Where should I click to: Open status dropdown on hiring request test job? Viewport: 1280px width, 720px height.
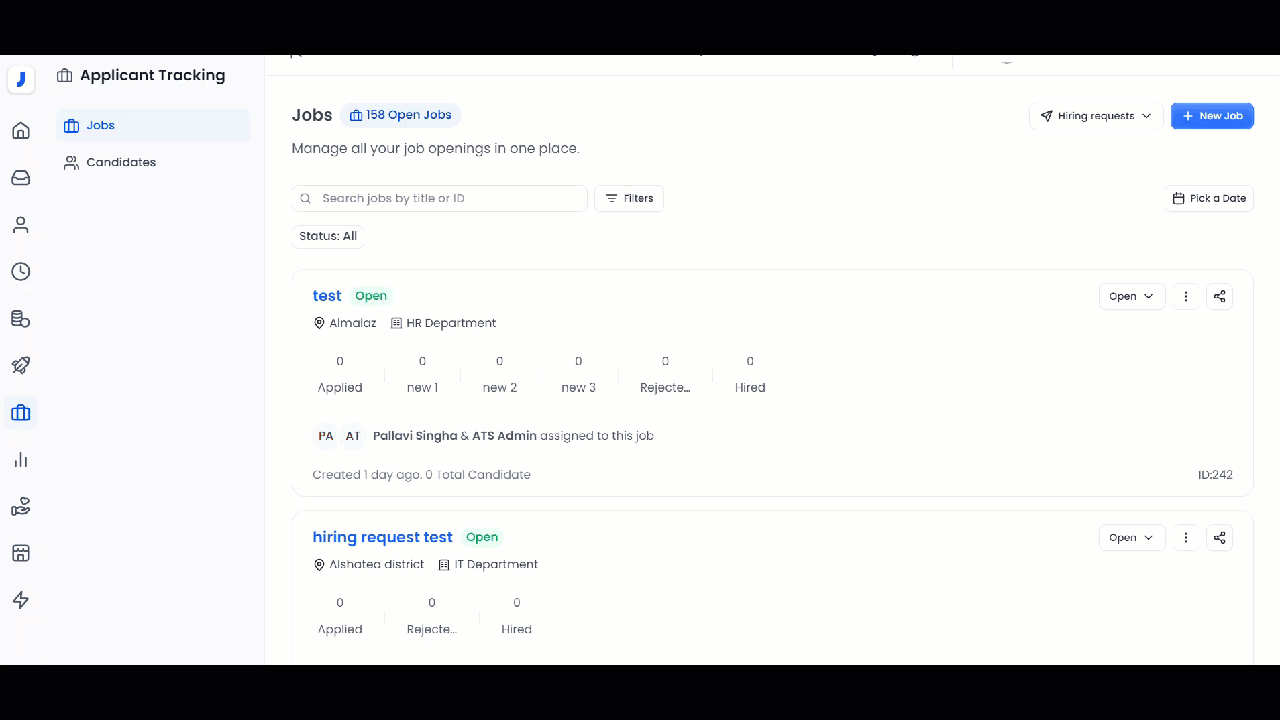coord(1130,537)
